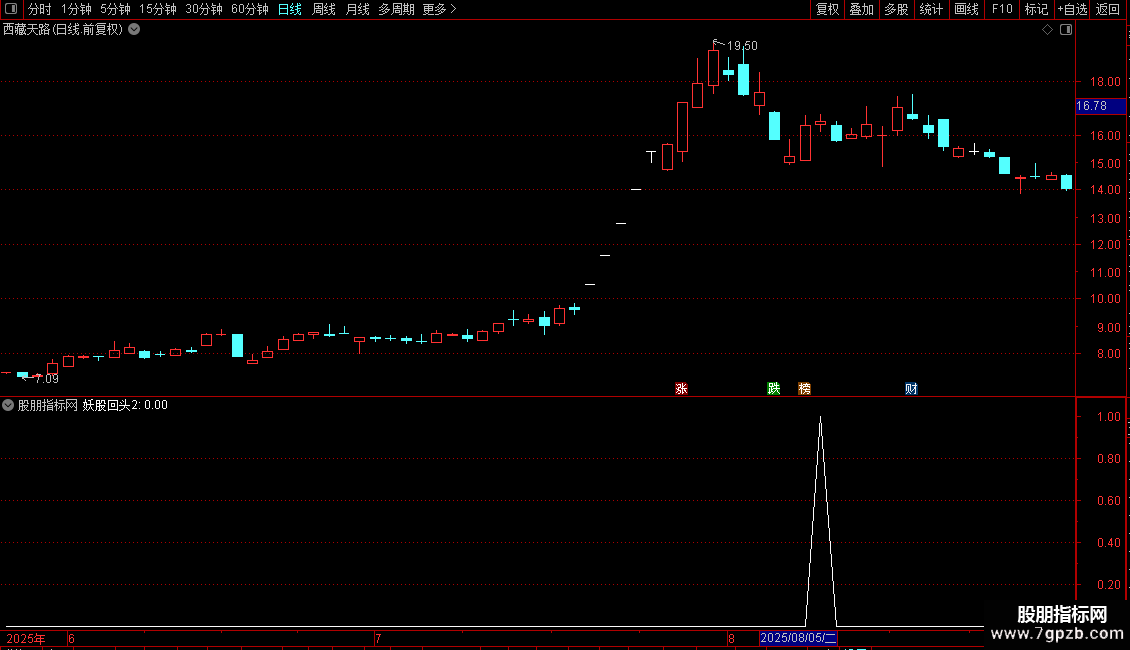1130x650 pixels.
Task: Click the 10.00 price axis label
Action: pos(1105,299)
